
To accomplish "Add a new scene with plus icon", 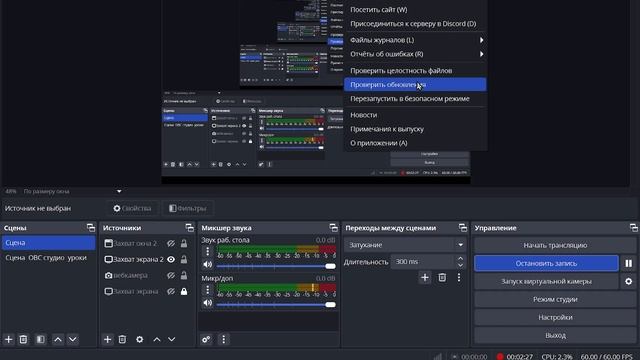I will pyautogui.click(x=9, y=339).
